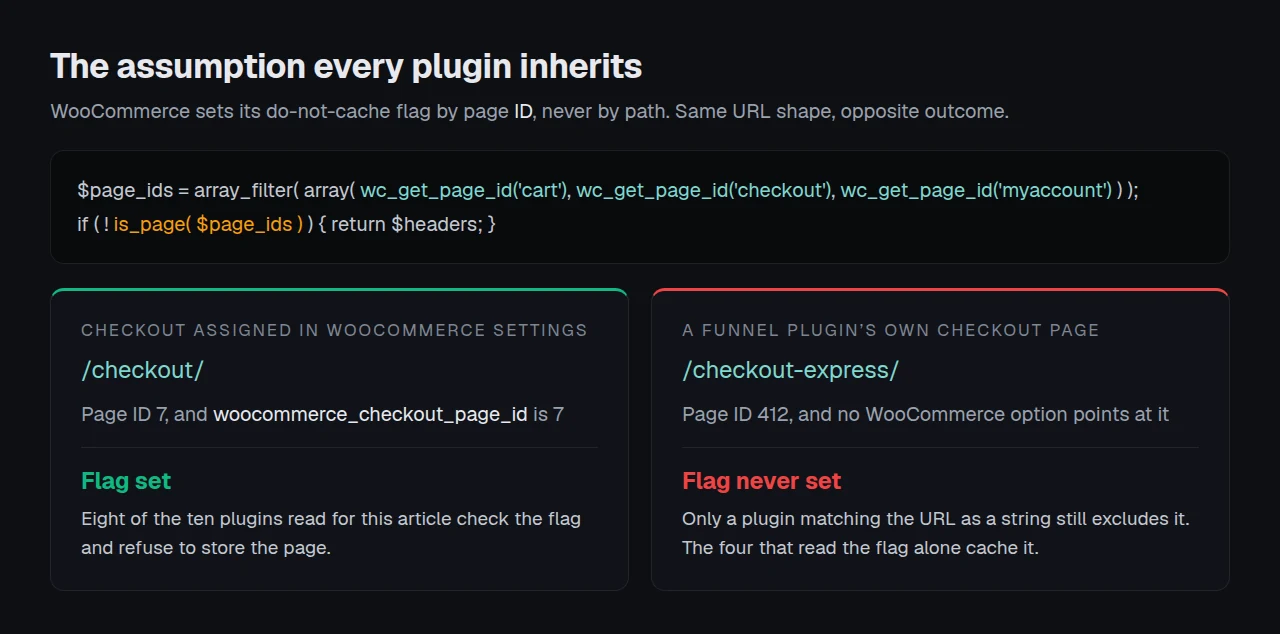Click the red "Flag never set" heading
Image resolution: width=1280 pixels, height=634 pixels.
click(x=761, y=481)
